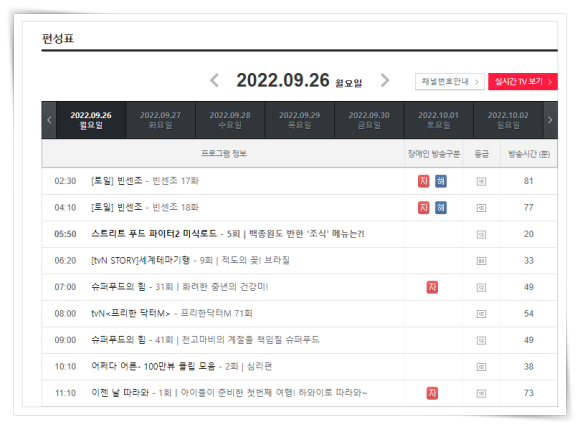This screenshot has height=429, width=580.
Task: Open 슈퍼푸드의 힘 41회 program link
Action: 205,340
